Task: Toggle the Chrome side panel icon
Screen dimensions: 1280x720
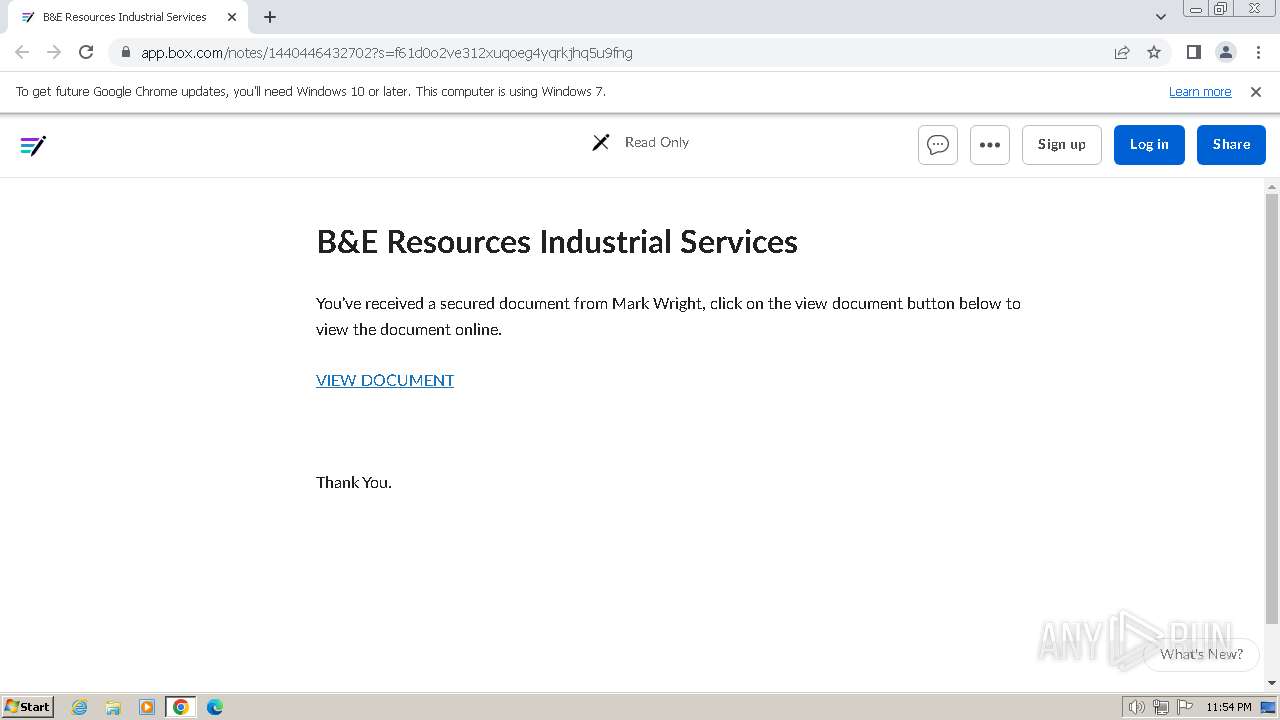Action: tap(1193, 52)
